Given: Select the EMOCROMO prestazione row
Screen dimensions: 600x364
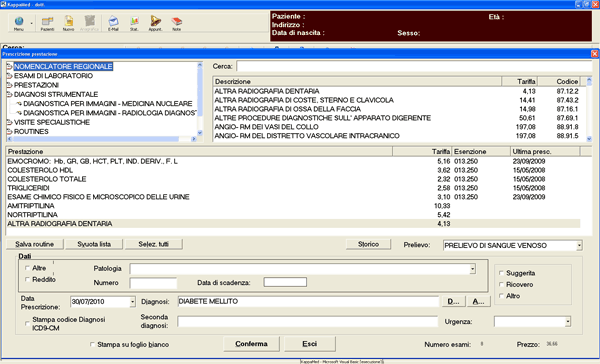Looking at the screenshot, I should point(293,162).
